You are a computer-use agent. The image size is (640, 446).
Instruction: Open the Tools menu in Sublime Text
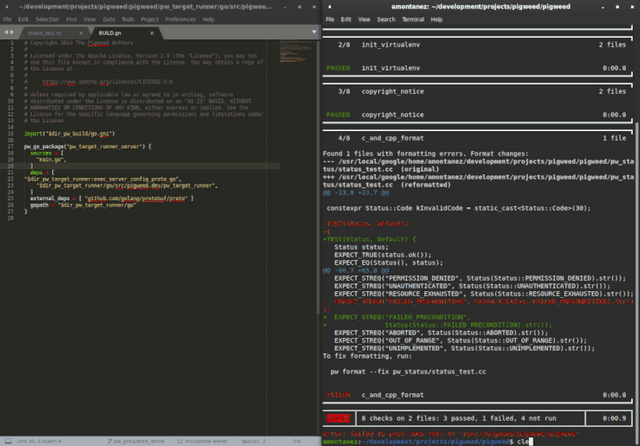[x=128, y=19]
